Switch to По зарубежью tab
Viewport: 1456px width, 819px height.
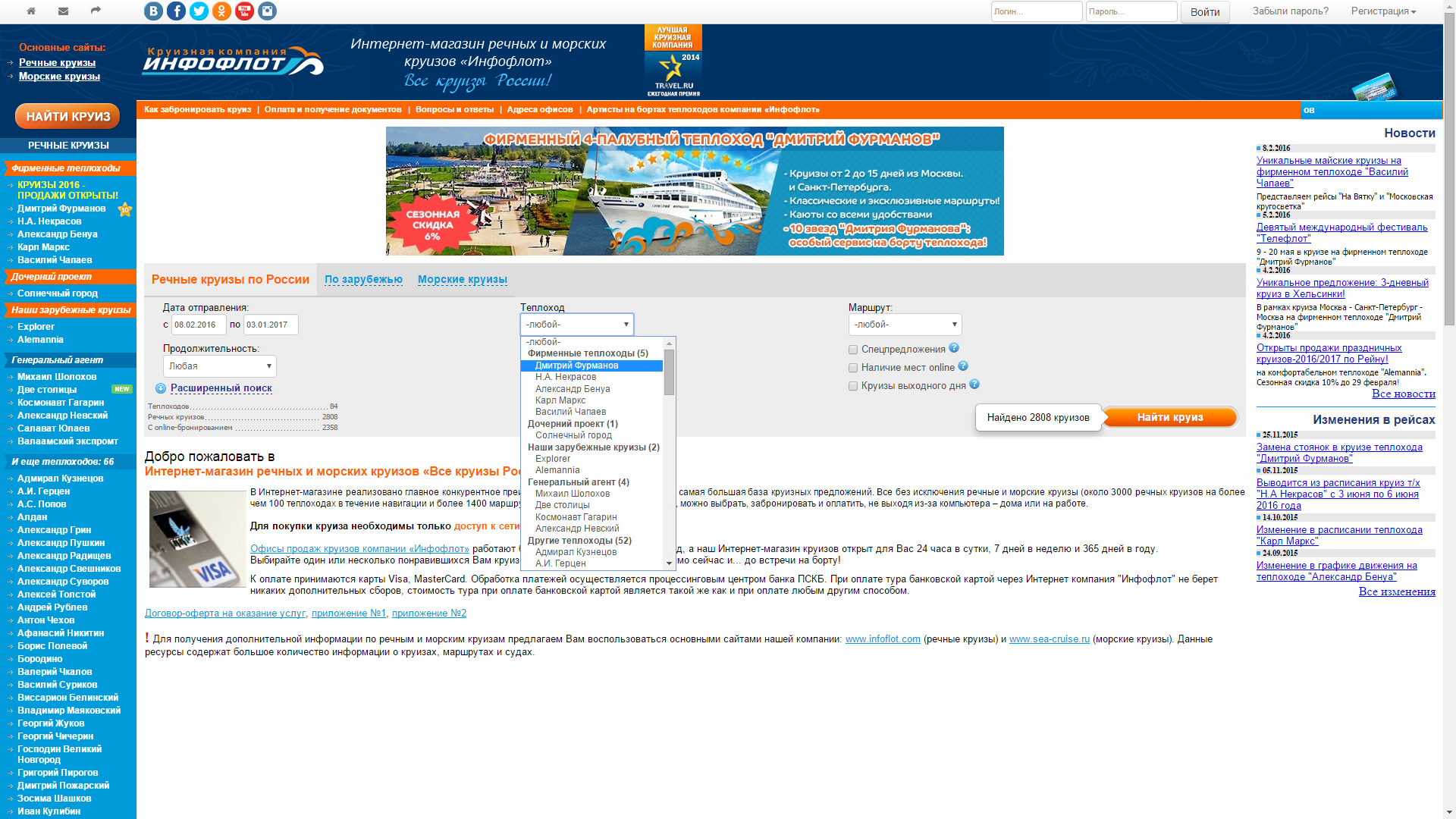coord(363,280)
